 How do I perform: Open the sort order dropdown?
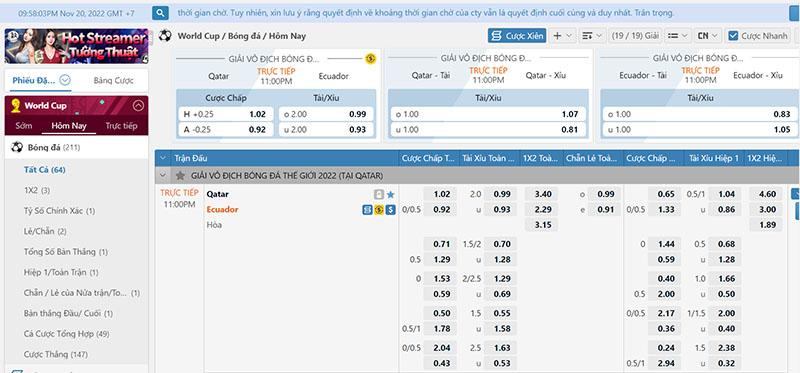pos(592,36)
